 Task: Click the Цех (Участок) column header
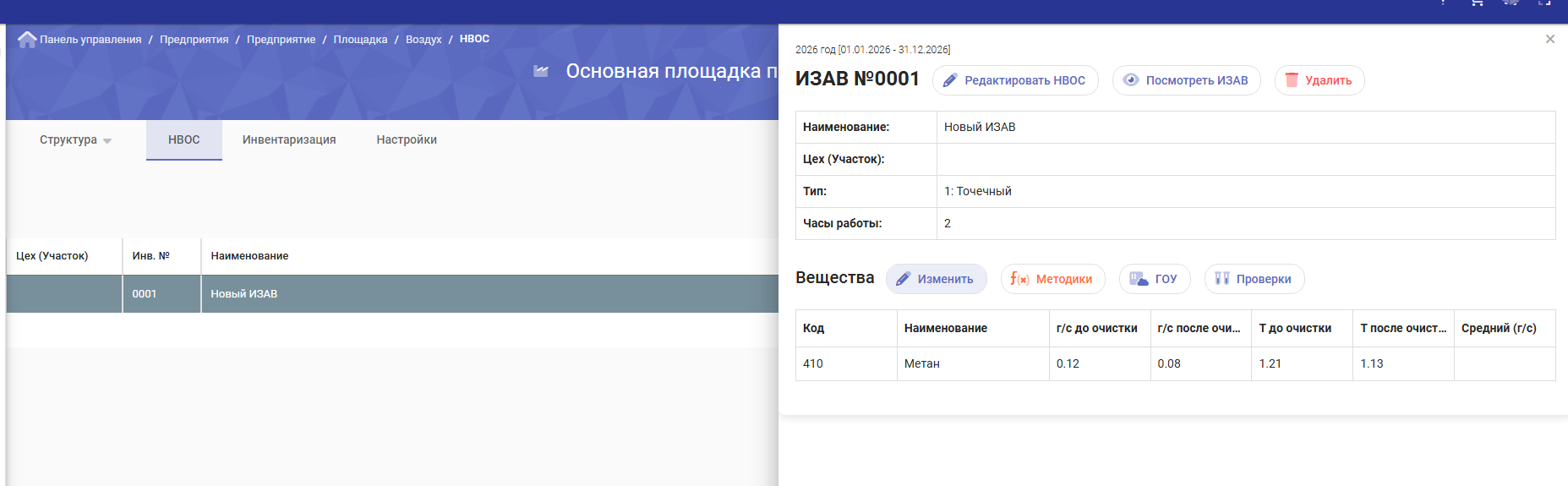coord(64,256)
